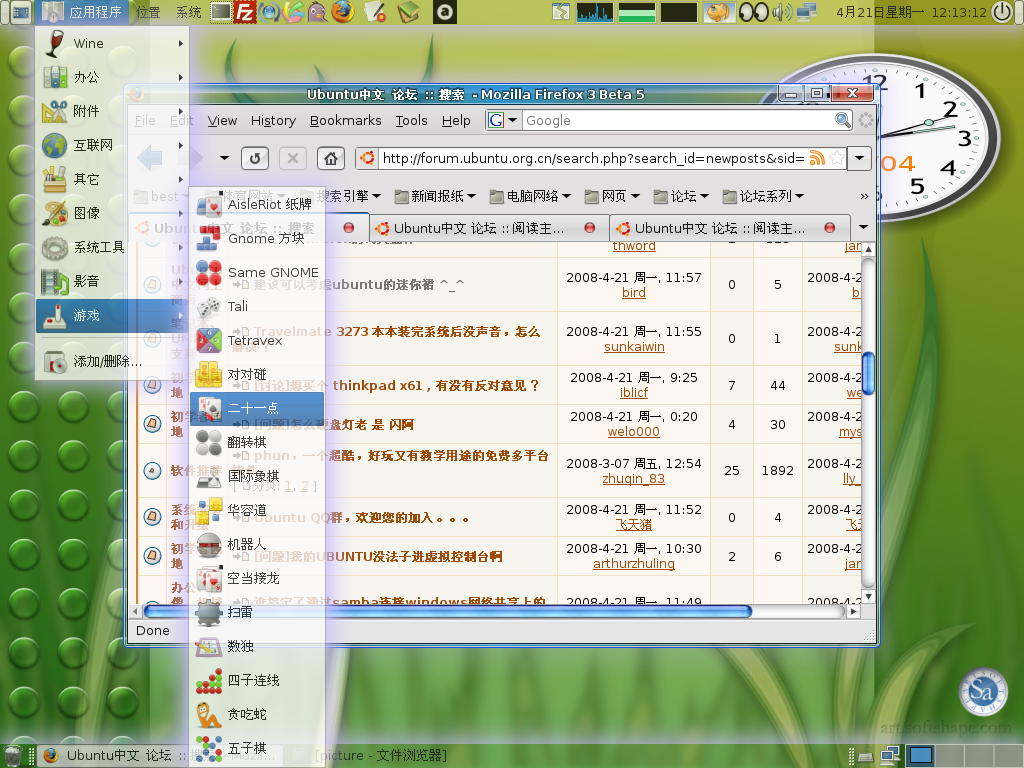Open the blue CPU graph monitor applet

(595, 12)
